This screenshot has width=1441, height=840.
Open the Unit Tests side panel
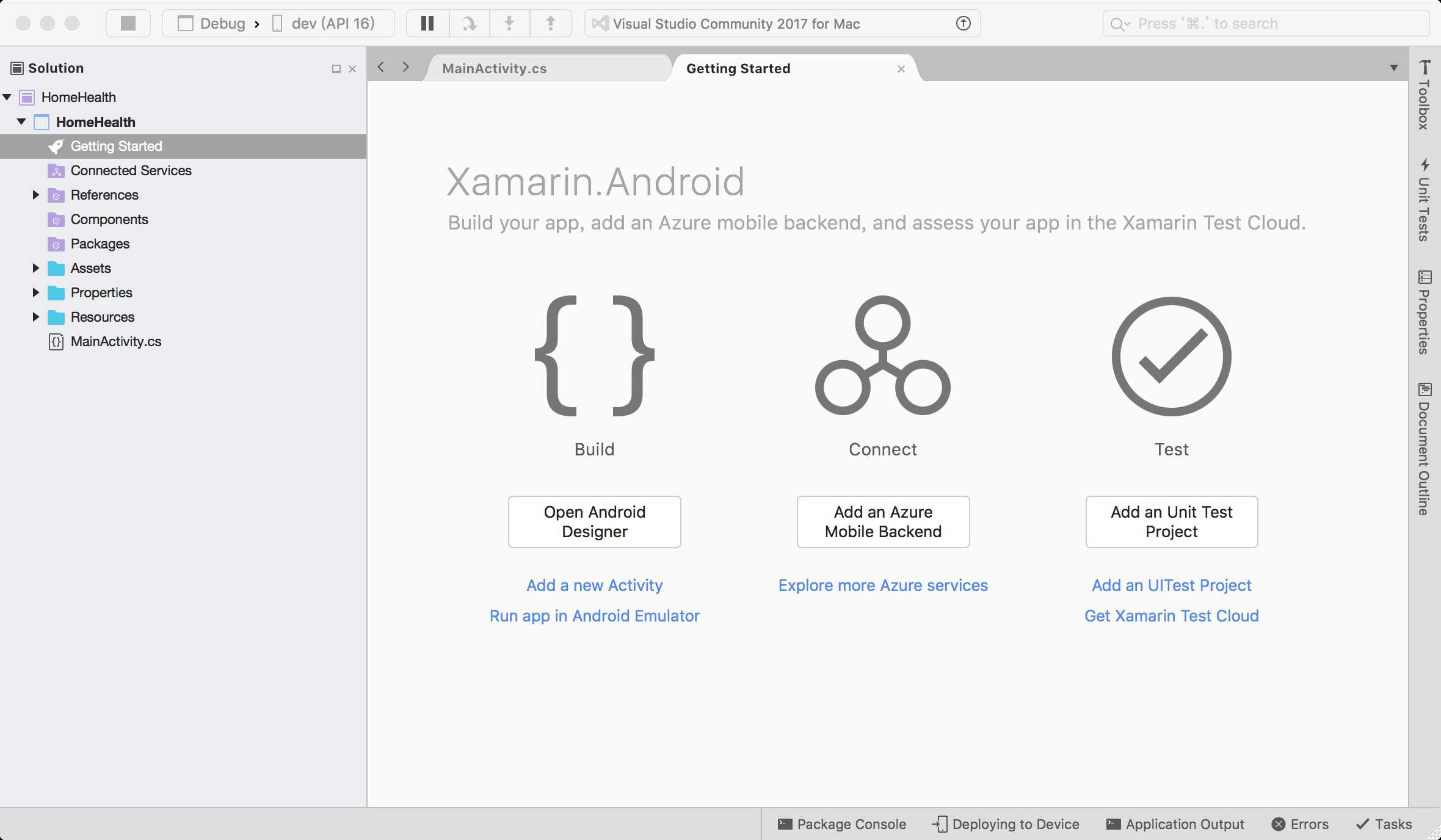tap(1425, 200)
